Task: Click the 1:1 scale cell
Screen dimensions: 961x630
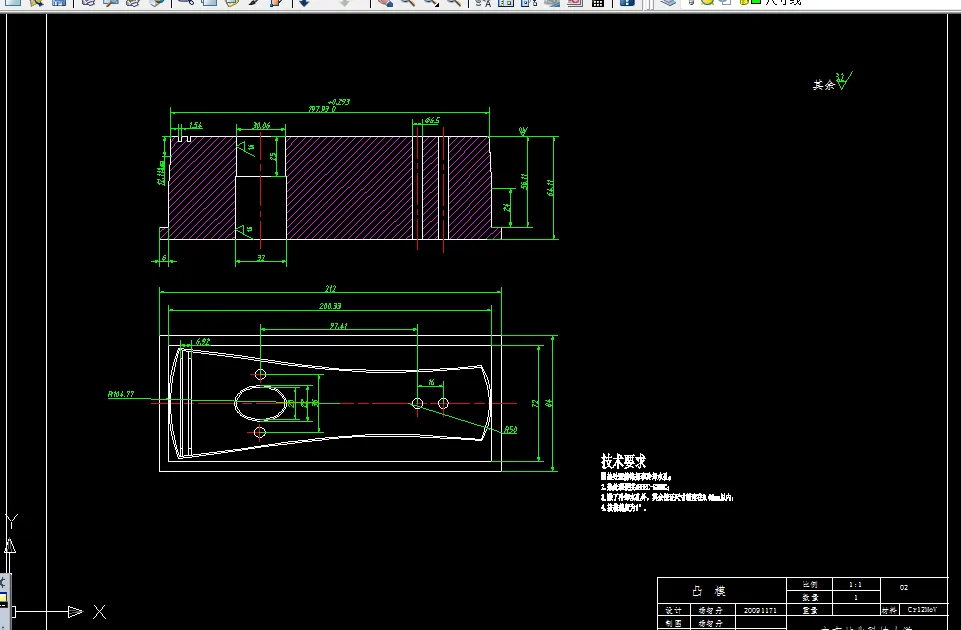Action: pos(856,585)
